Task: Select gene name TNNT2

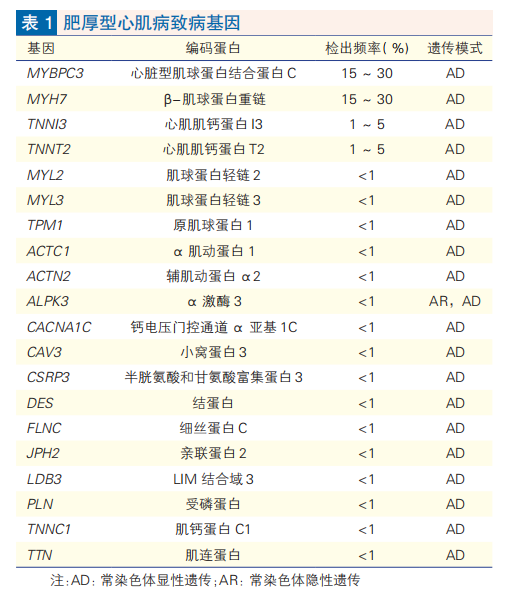Action: [x=49, y=149]
